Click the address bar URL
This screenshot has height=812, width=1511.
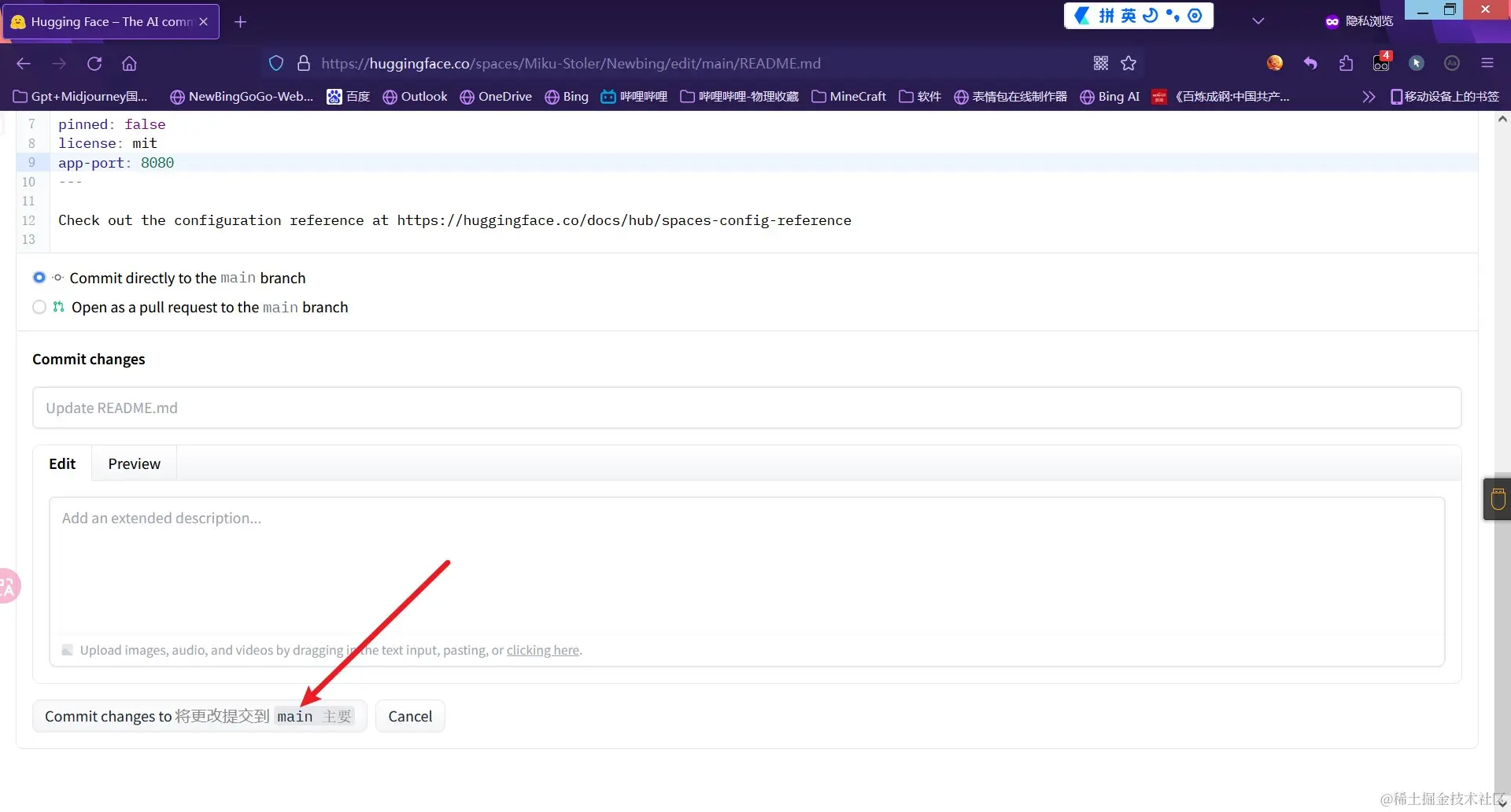[571, 64]
